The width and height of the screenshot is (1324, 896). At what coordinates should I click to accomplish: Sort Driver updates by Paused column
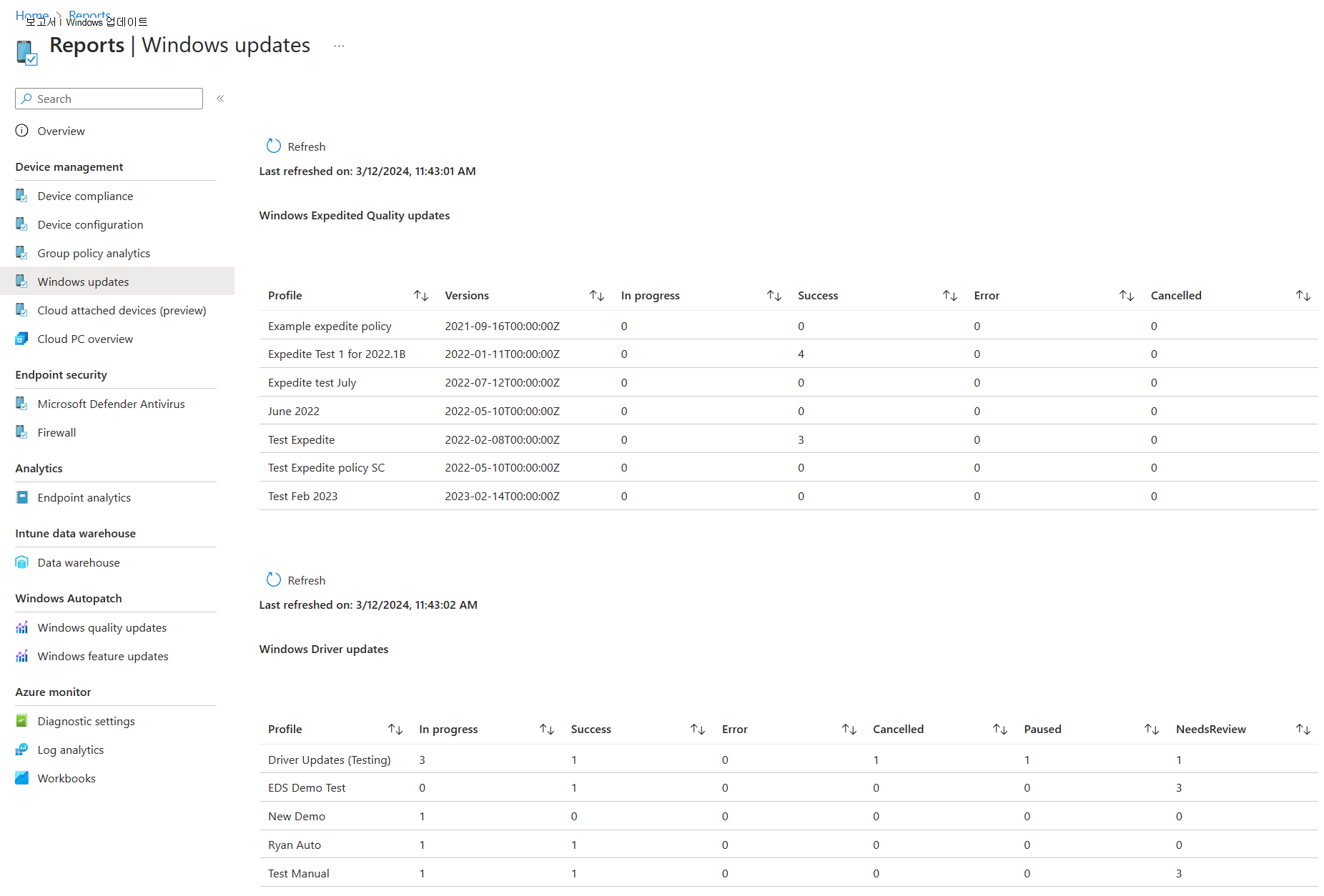click(1151, 730)
